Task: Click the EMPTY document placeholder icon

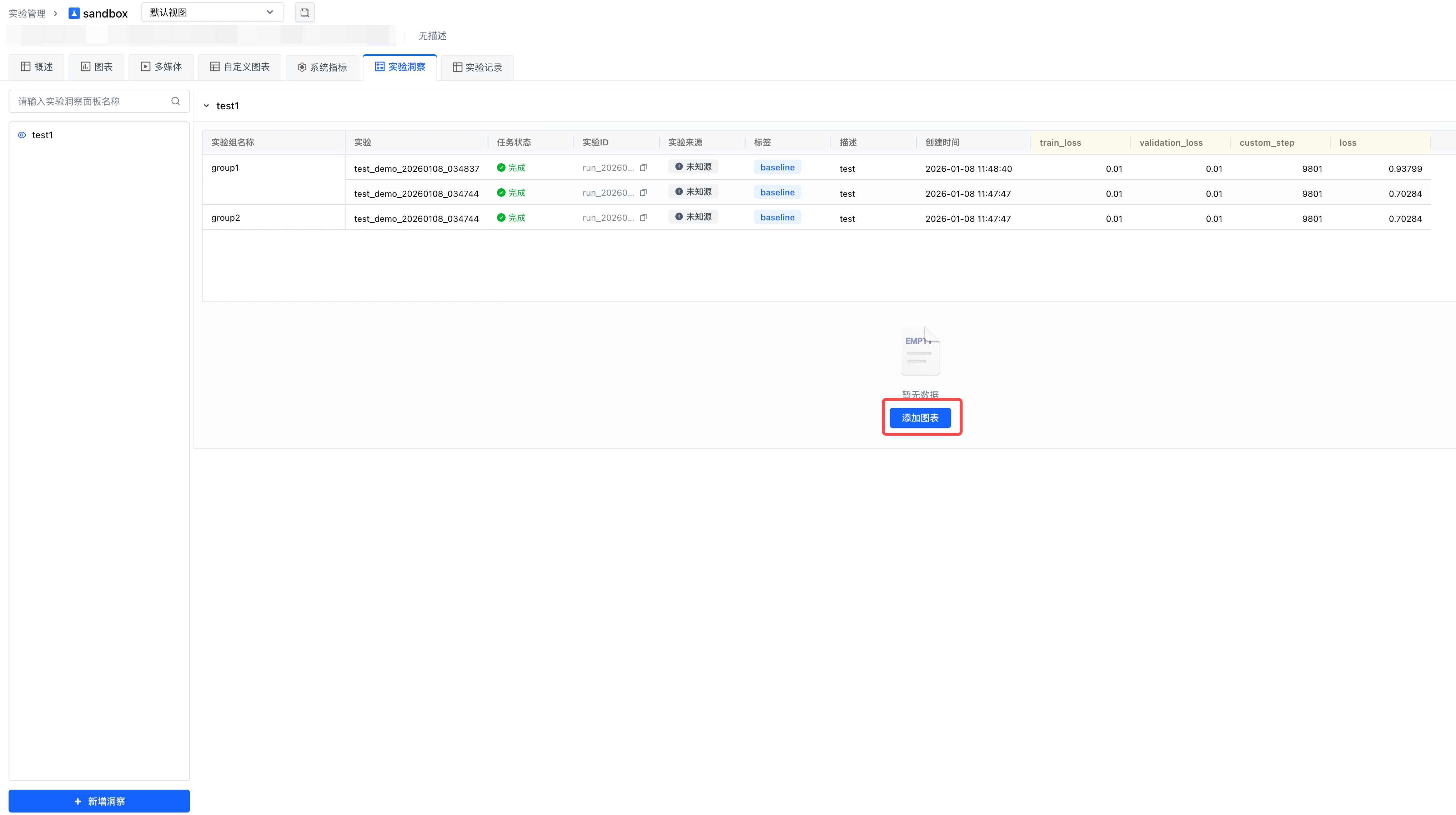Action: pyautogui.click(x=920, y=351)
